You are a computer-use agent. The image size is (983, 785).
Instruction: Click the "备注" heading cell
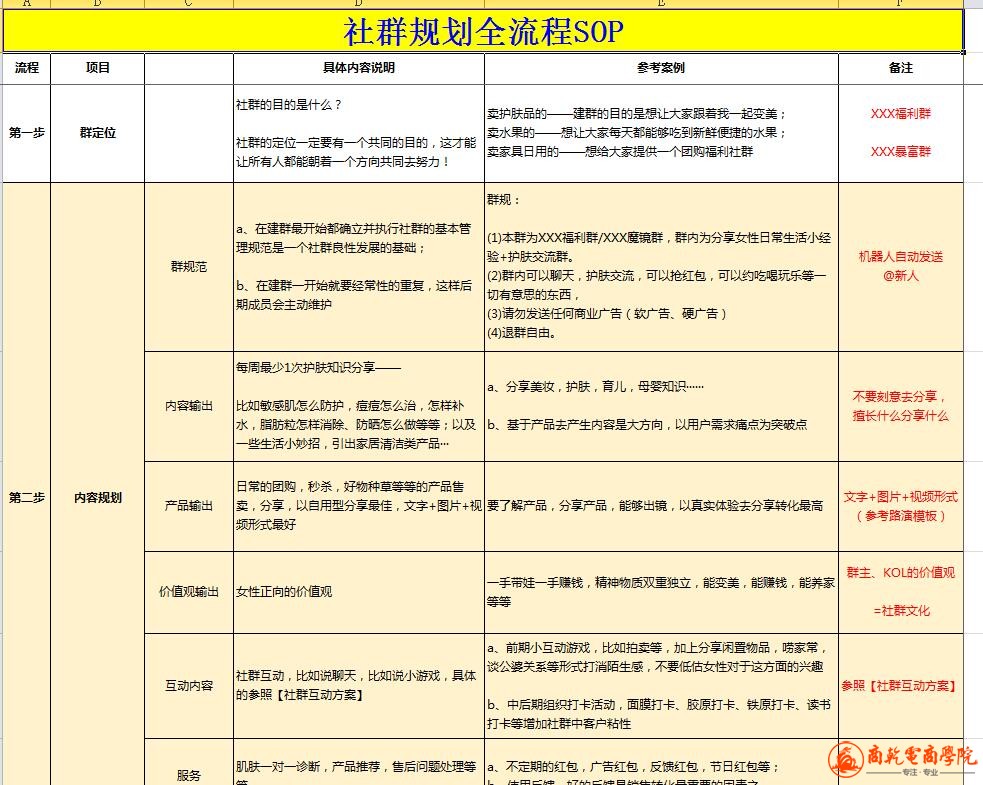pos(900,68)
